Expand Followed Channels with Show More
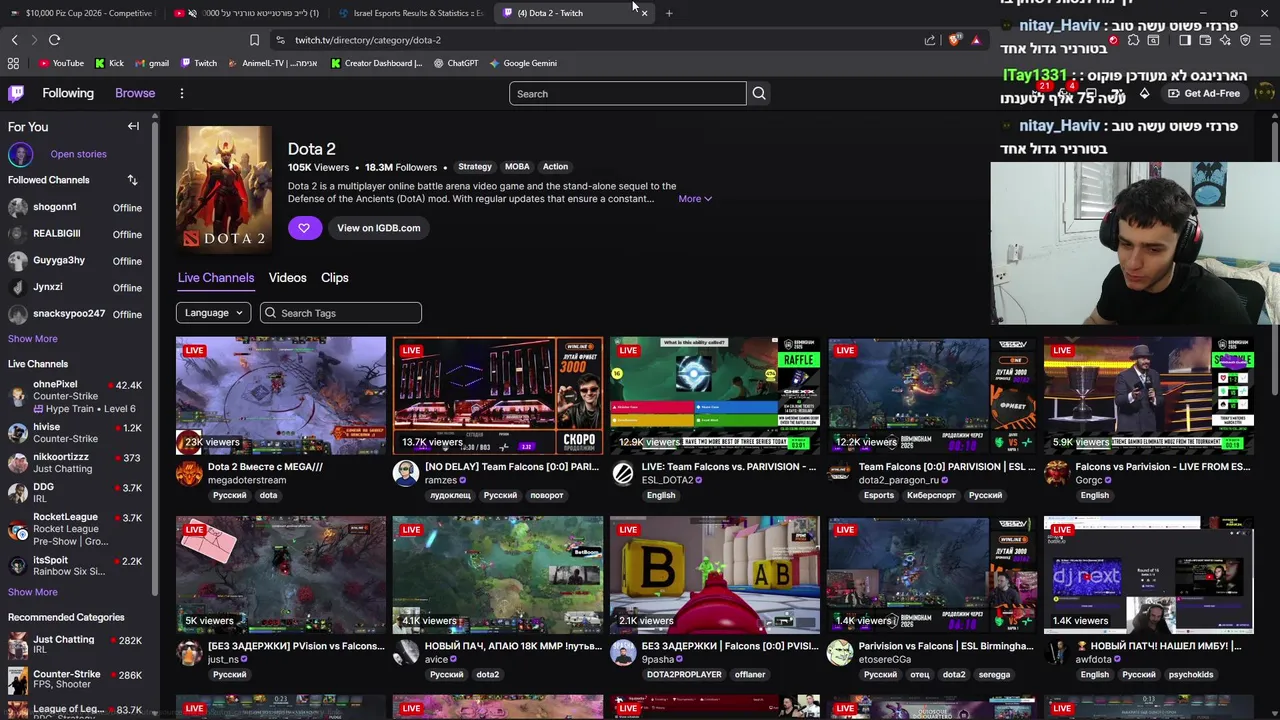 coord(33,339)
